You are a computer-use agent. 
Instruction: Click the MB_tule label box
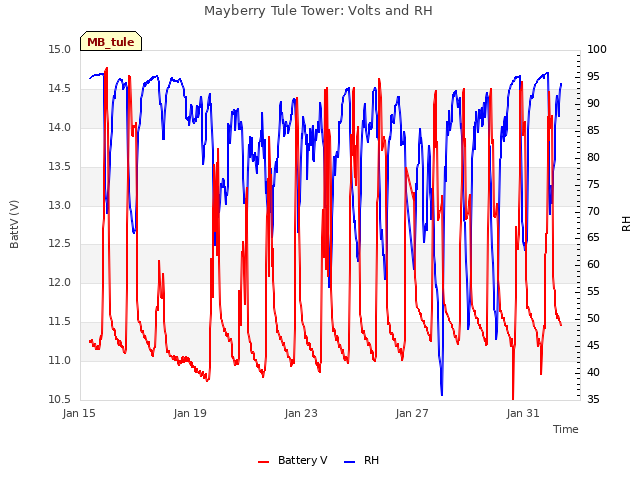point(111,41)
